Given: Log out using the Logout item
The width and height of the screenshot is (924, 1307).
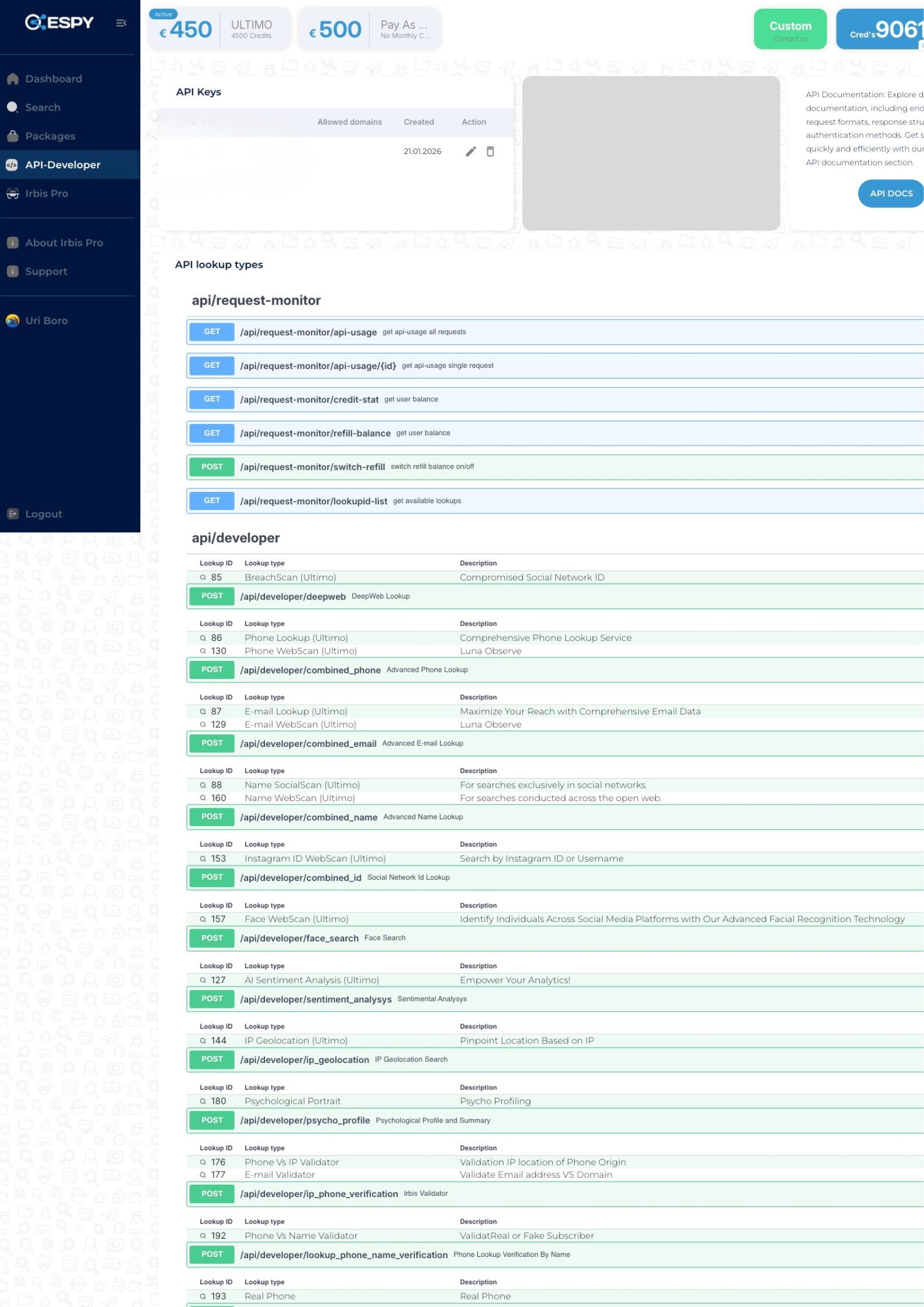Looking at the screenshot, I should pos(70,514).
